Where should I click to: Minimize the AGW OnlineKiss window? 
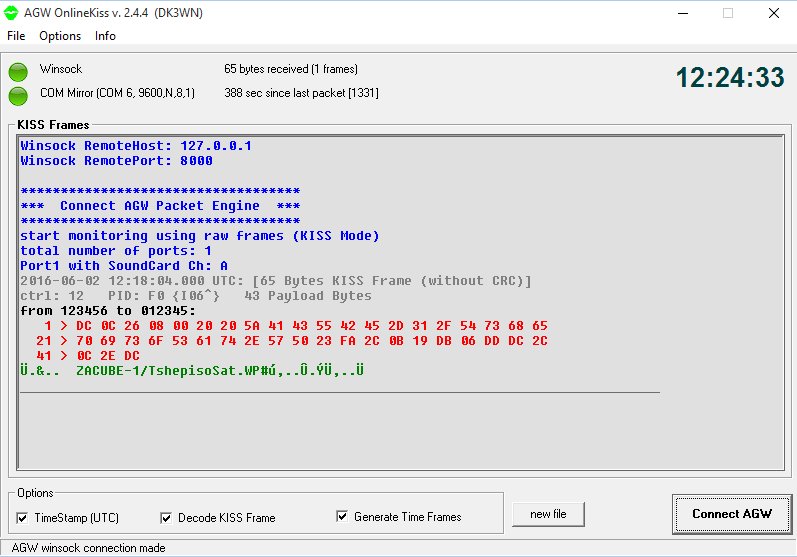click(x=683, y=13)
